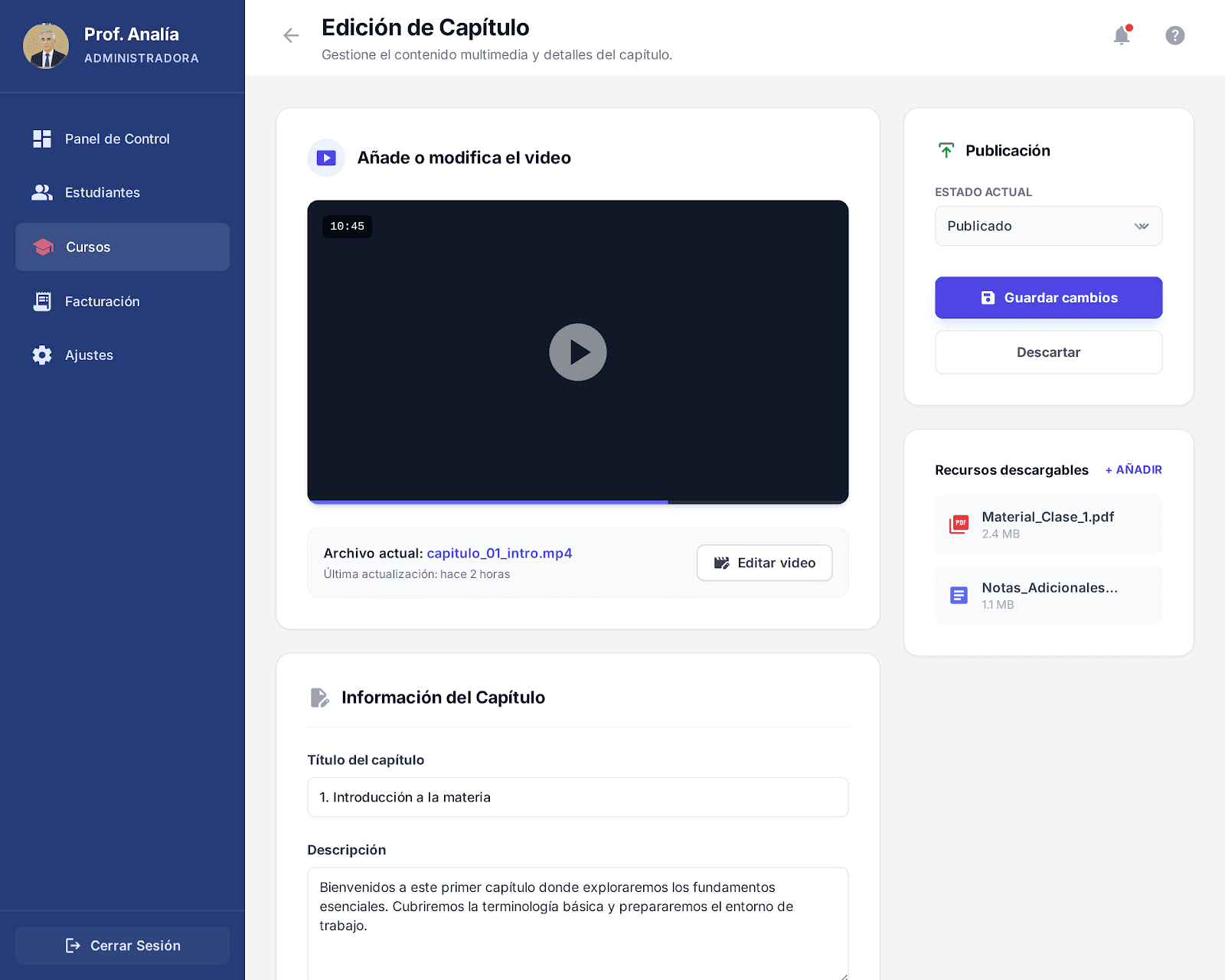The image size is (1225, 980).
Task: Go to Panel de Control
Action: click(122, 139)
